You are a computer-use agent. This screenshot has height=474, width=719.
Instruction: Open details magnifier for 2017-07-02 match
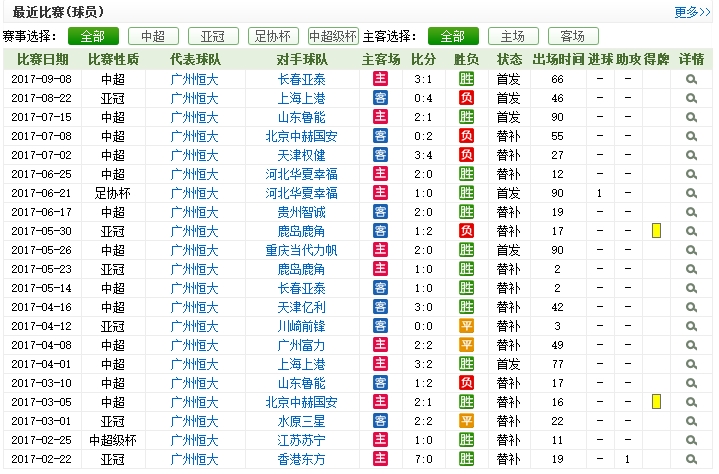pos(691,155)
